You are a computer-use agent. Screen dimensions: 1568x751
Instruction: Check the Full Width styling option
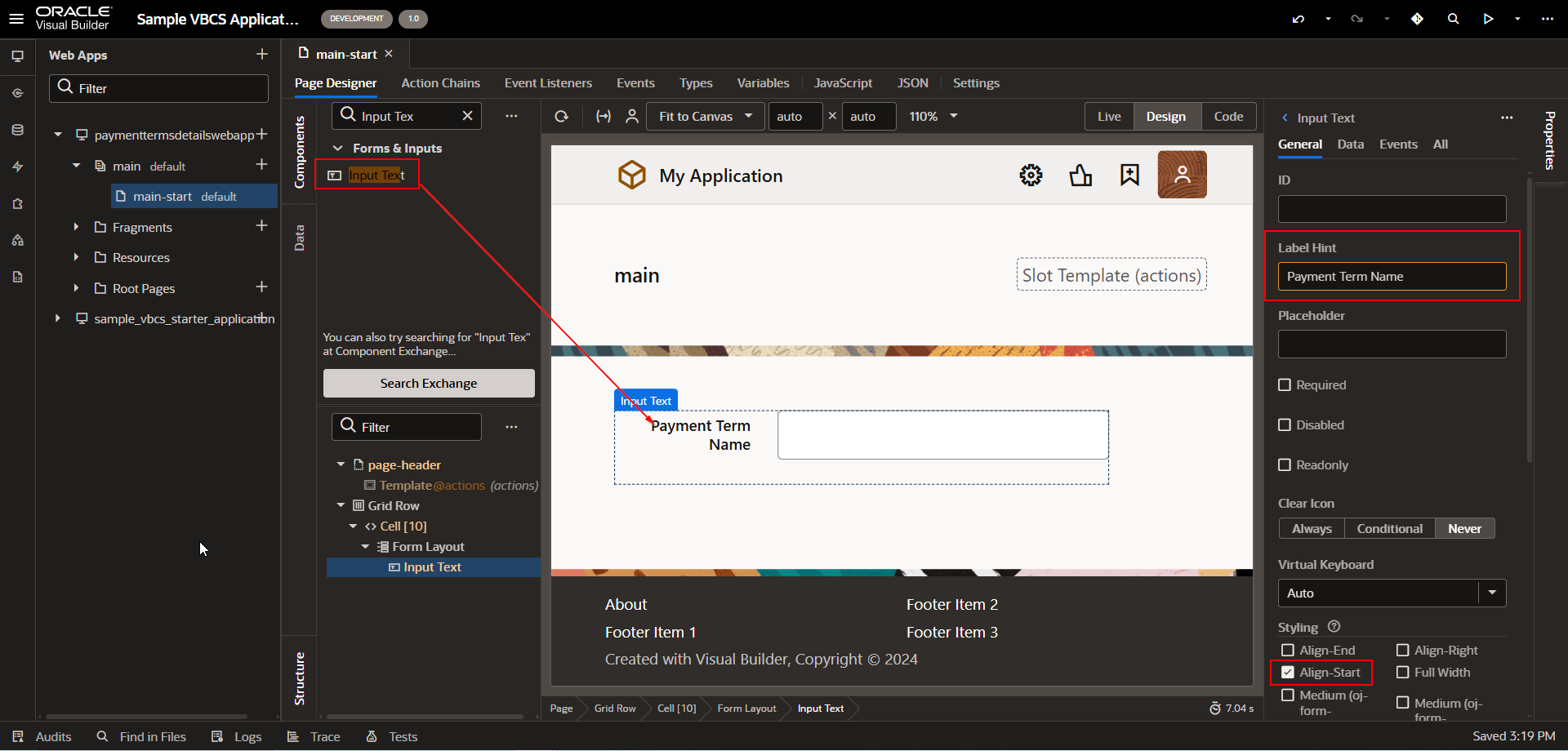(x=1403, y=673)
